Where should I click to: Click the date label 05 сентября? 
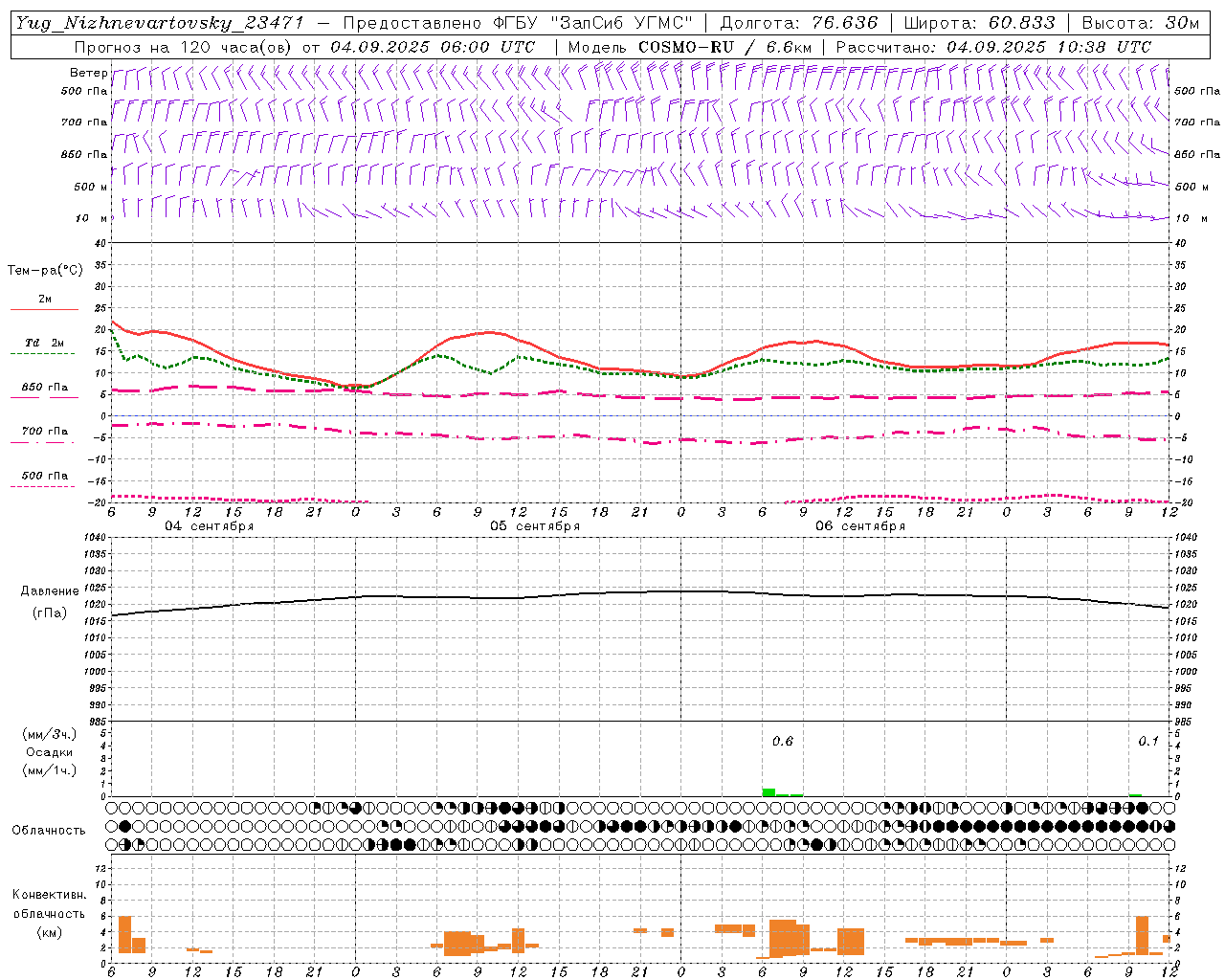pos(535,526)
